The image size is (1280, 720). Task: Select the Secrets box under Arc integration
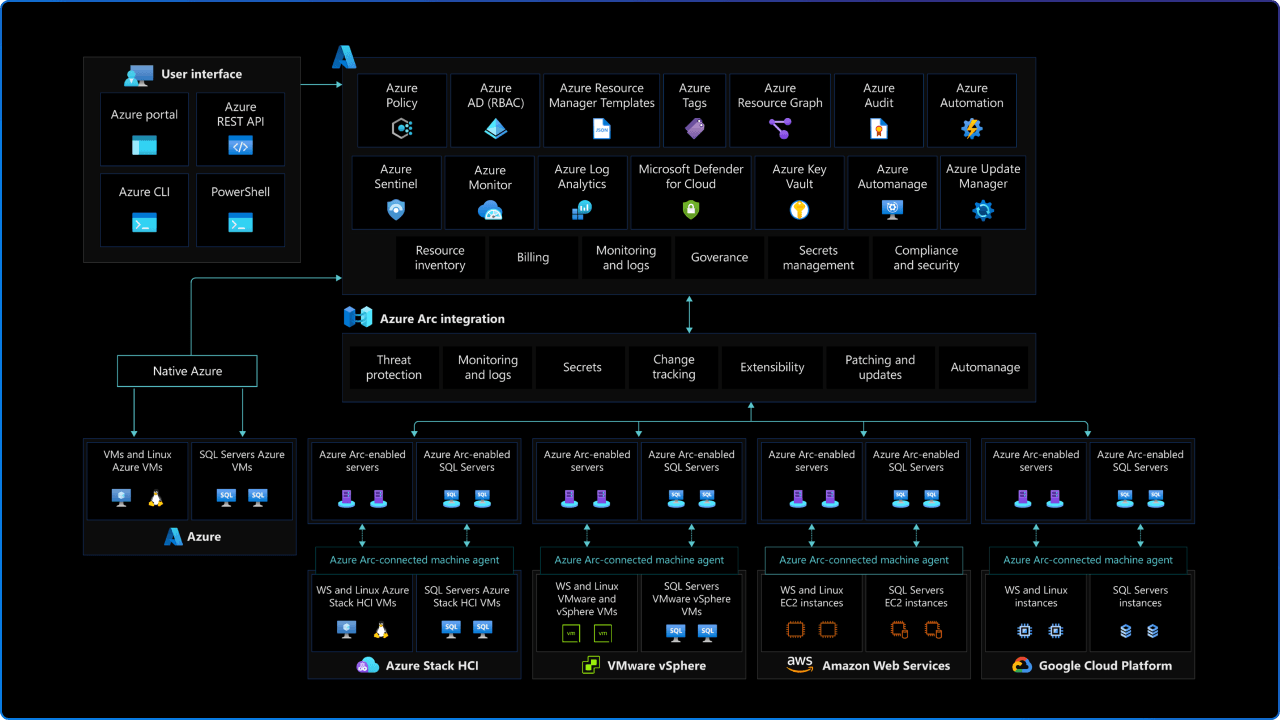[582, 367]
